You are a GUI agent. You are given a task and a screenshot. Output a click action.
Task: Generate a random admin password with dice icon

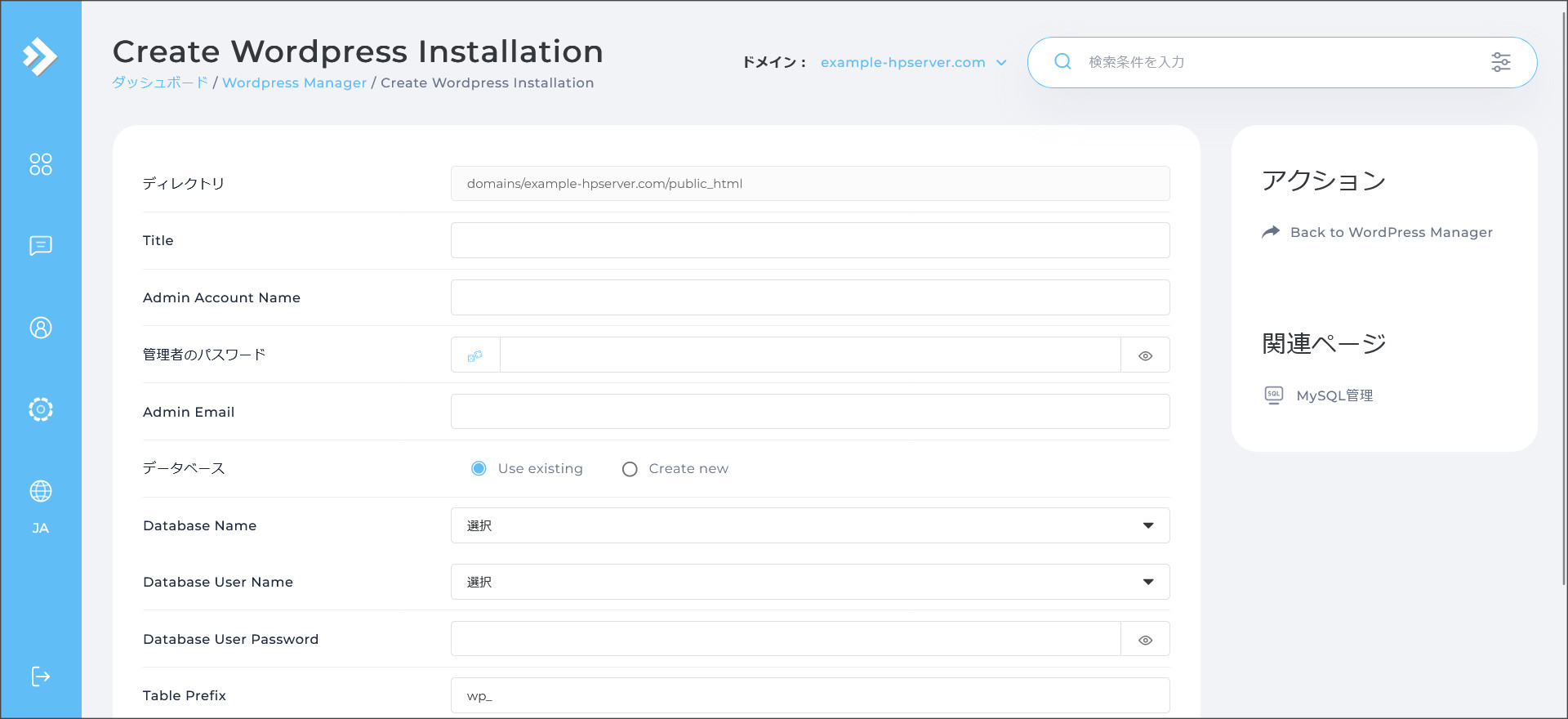[475, 355]
